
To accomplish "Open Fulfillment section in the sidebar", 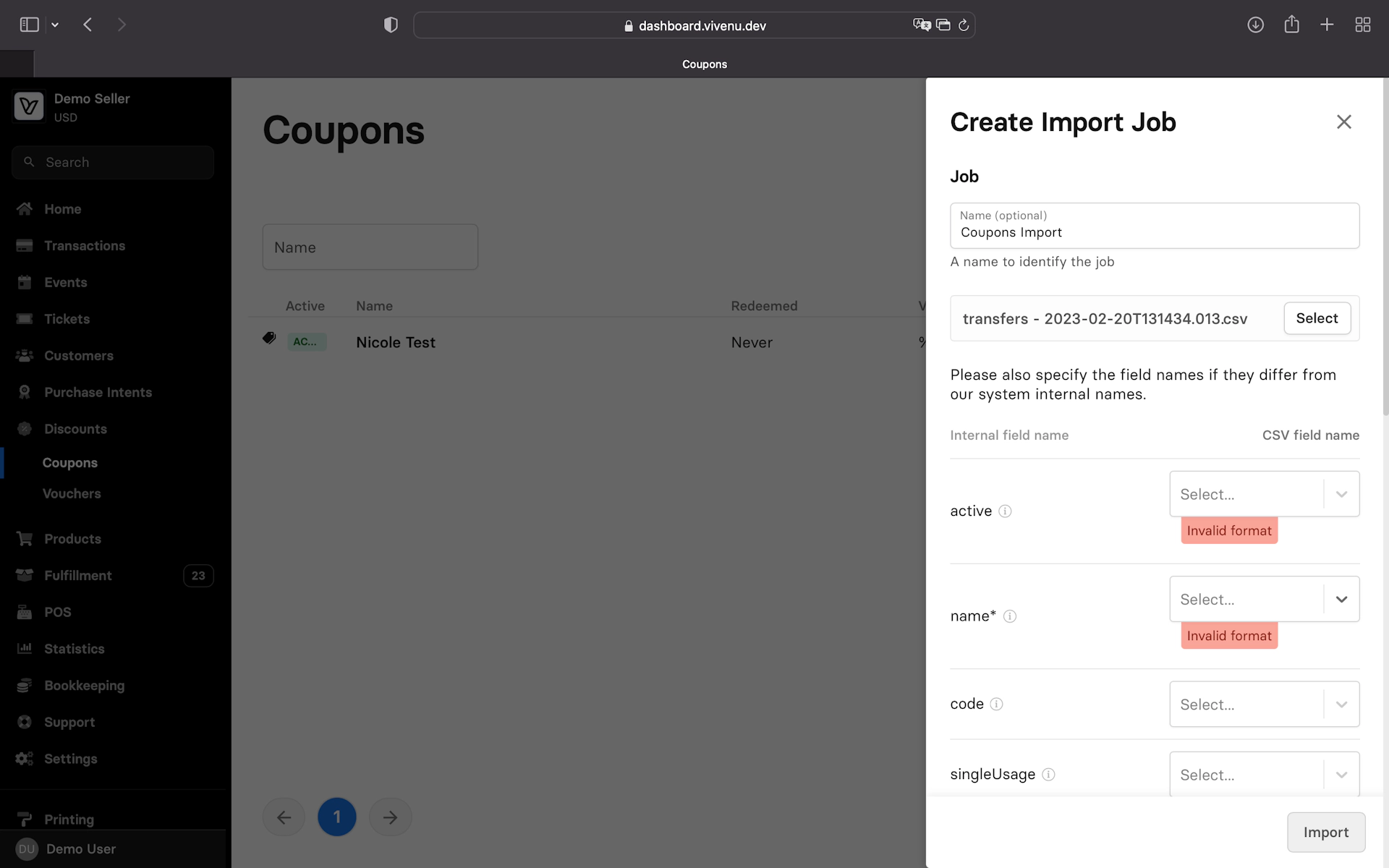I will (77, 576).
